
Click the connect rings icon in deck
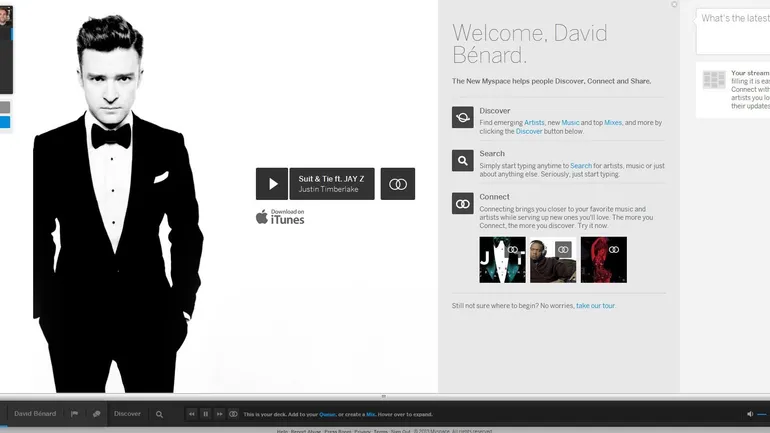coord(233,414)
